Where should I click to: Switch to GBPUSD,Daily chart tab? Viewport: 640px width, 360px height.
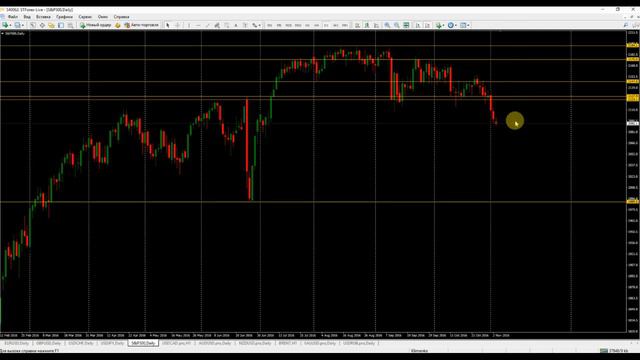(x=49, y=343)
